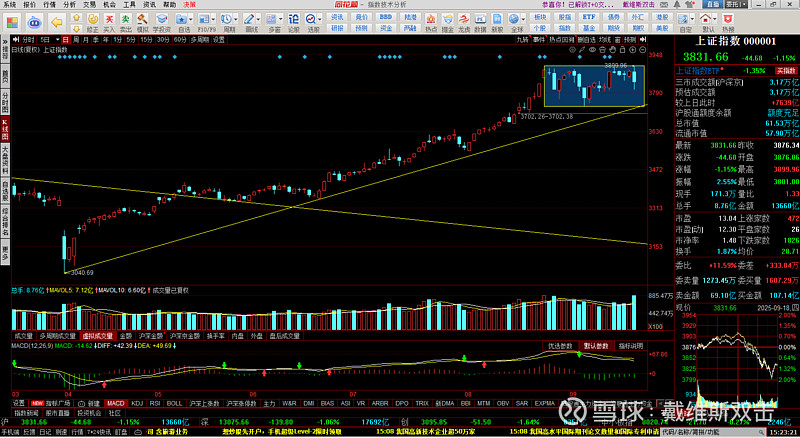Open the 分析 menu
The image size is (800, 438).
tap(69, 5)
